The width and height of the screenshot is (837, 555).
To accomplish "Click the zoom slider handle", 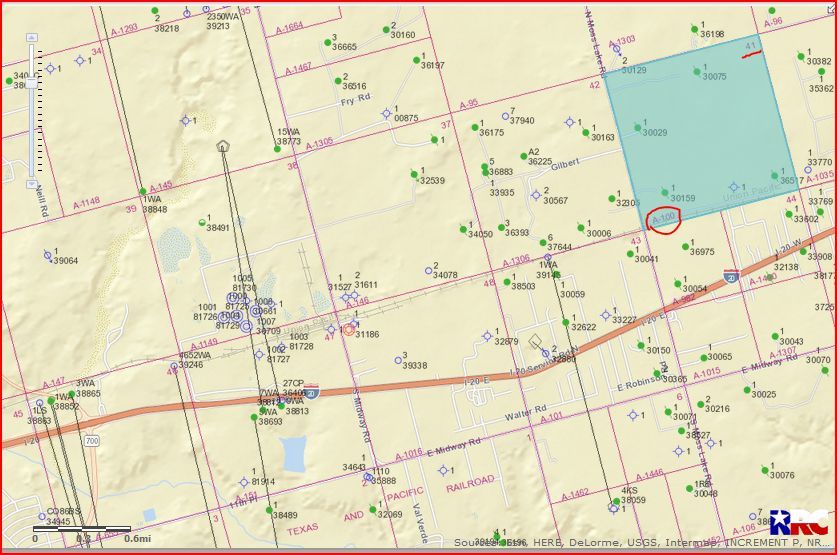I will (32, 82).
